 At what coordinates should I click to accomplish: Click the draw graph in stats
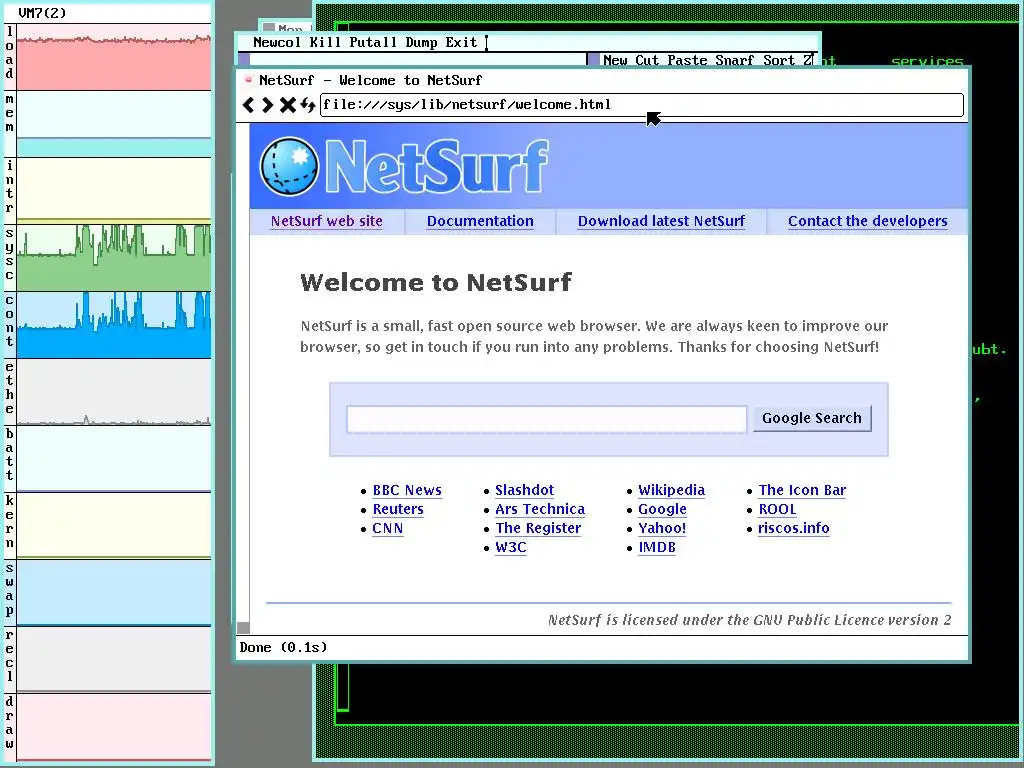coord(114,727)
